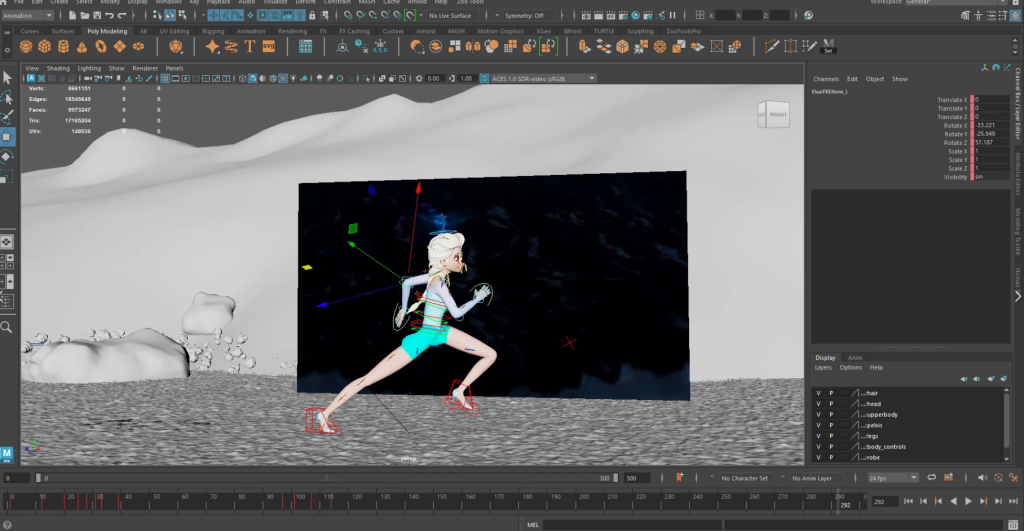Open the Renderer viewport menu
Screen dimensions: 1024x531
pos(145,68)
